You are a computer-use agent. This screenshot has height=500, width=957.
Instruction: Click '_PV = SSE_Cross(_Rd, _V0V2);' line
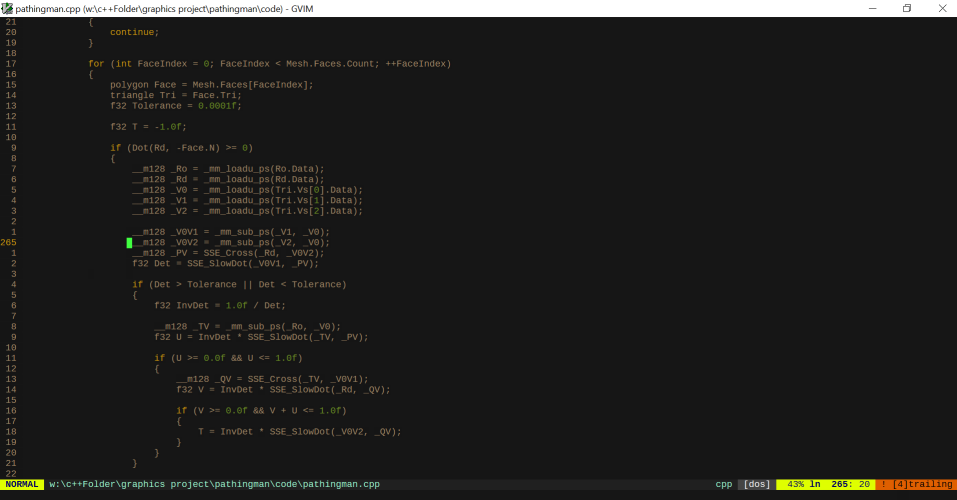pyautogui.click(x=228, y=253)
